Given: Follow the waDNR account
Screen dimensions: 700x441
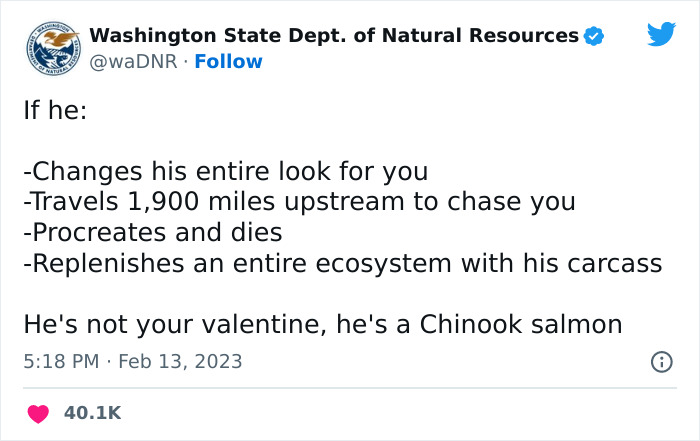Looking at the screenshot, I should coord(229,62).
